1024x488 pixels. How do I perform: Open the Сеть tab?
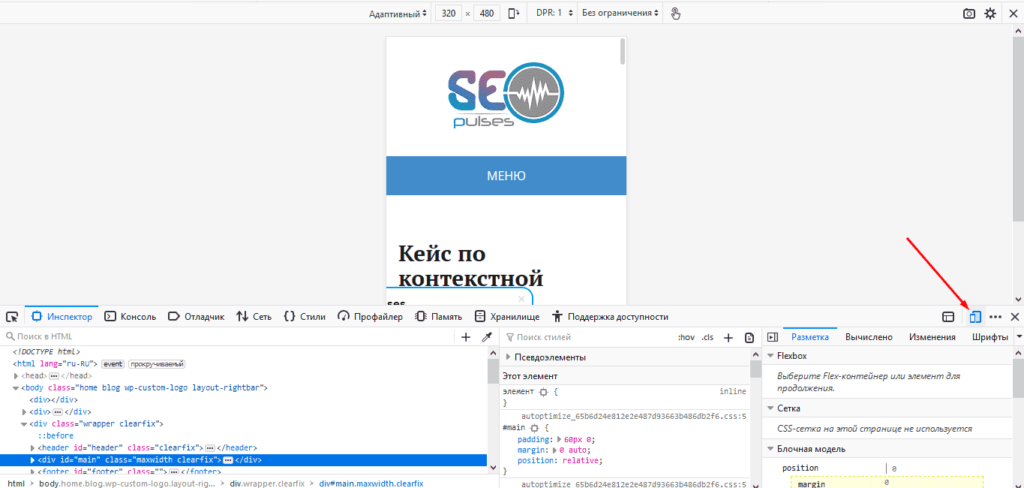(253, 317)
